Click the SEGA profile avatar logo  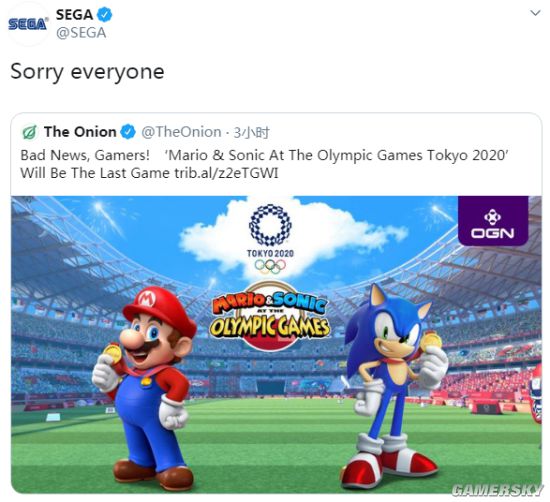coord(27,24)
